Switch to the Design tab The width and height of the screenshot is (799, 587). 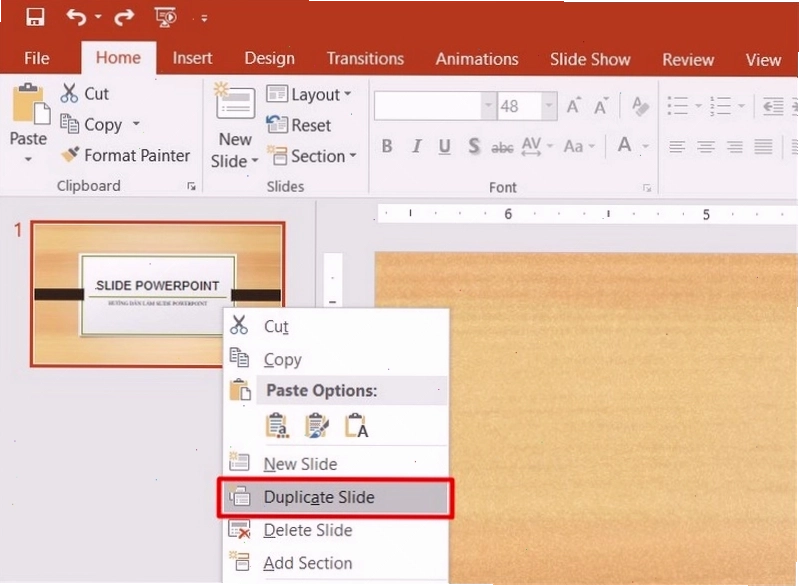click(270, 58)
